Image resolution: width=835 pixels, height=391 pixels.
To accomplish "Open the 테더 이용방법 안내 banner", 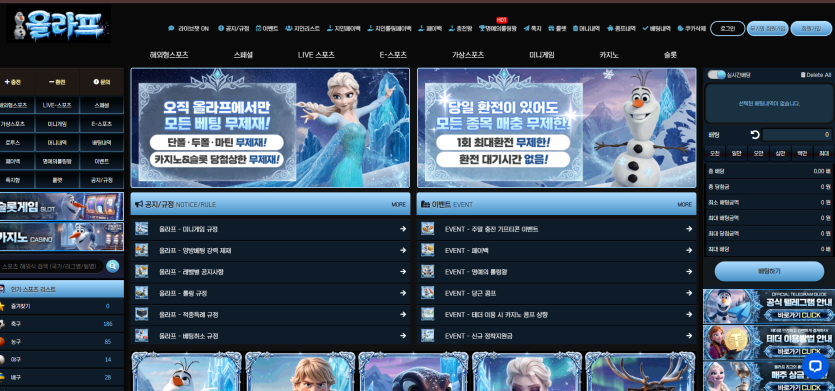I will coord(769,343).
